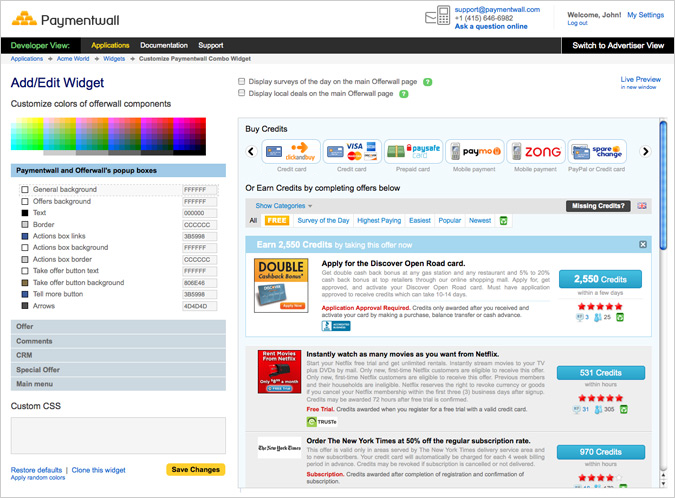Select the General background color swatch

pyautogui.click(x=25, y=189)
